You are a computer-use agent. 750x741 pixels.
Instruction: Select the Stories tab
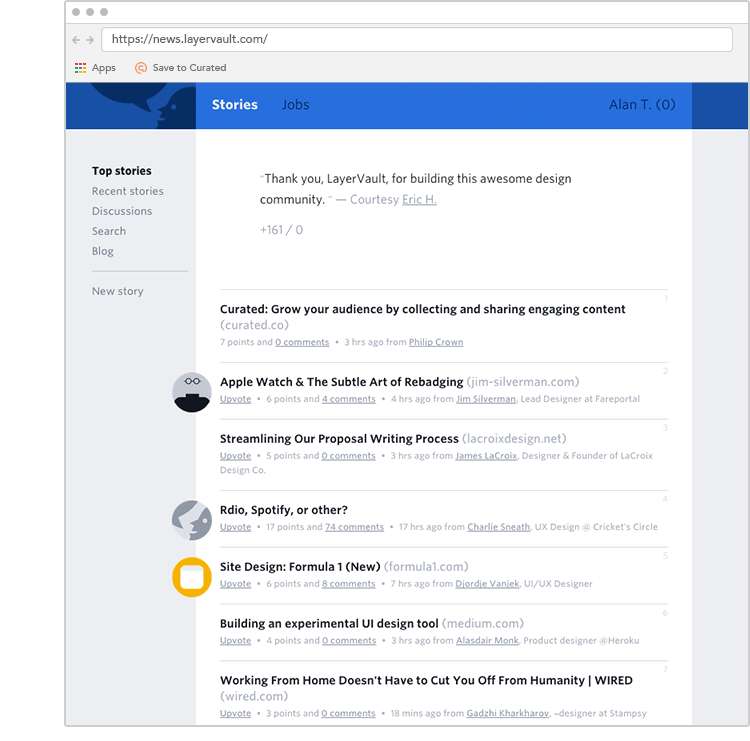click(235, 105)
